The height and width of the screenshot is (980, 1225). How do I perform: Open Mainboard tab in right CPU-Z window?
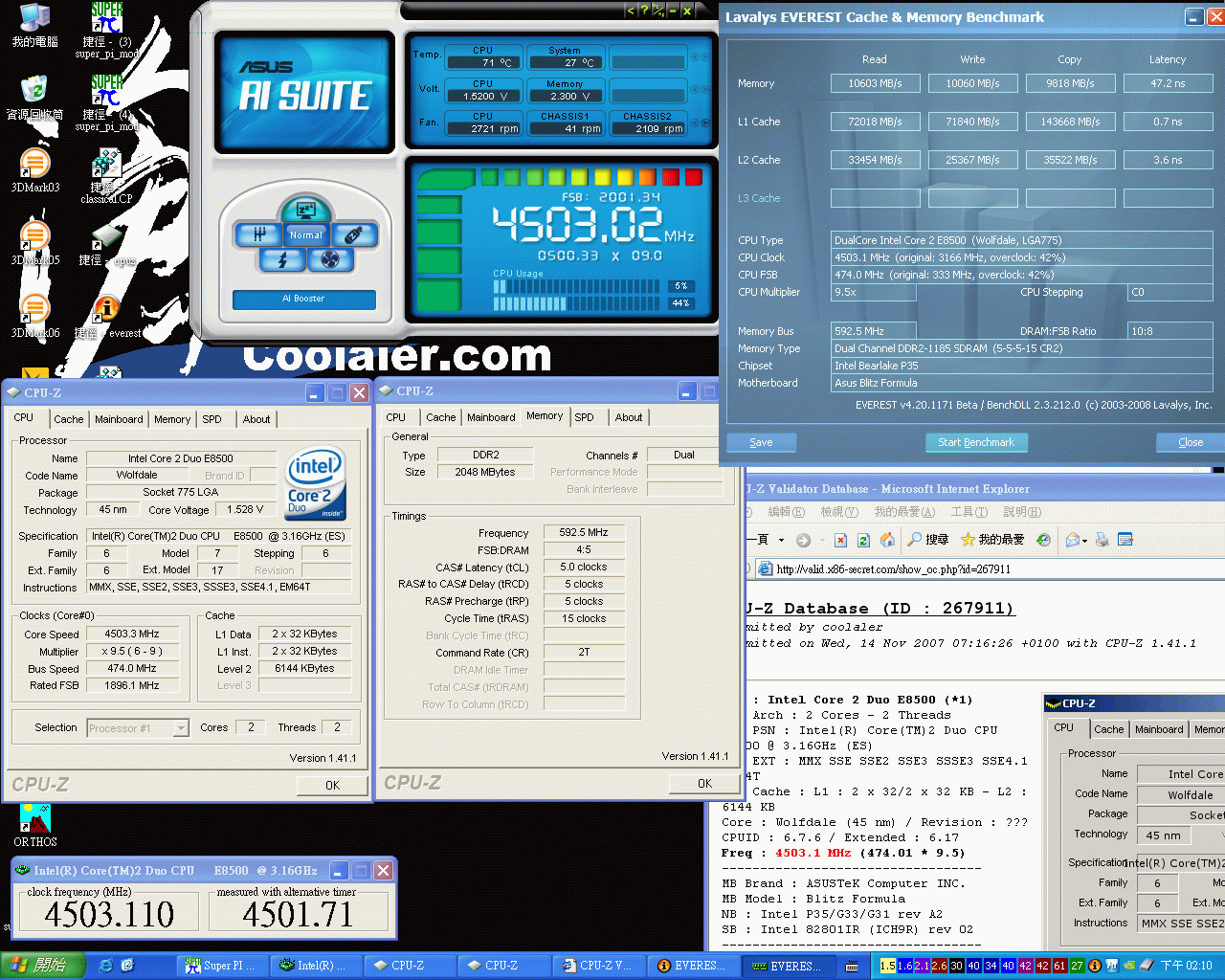(x=491, y=417)
